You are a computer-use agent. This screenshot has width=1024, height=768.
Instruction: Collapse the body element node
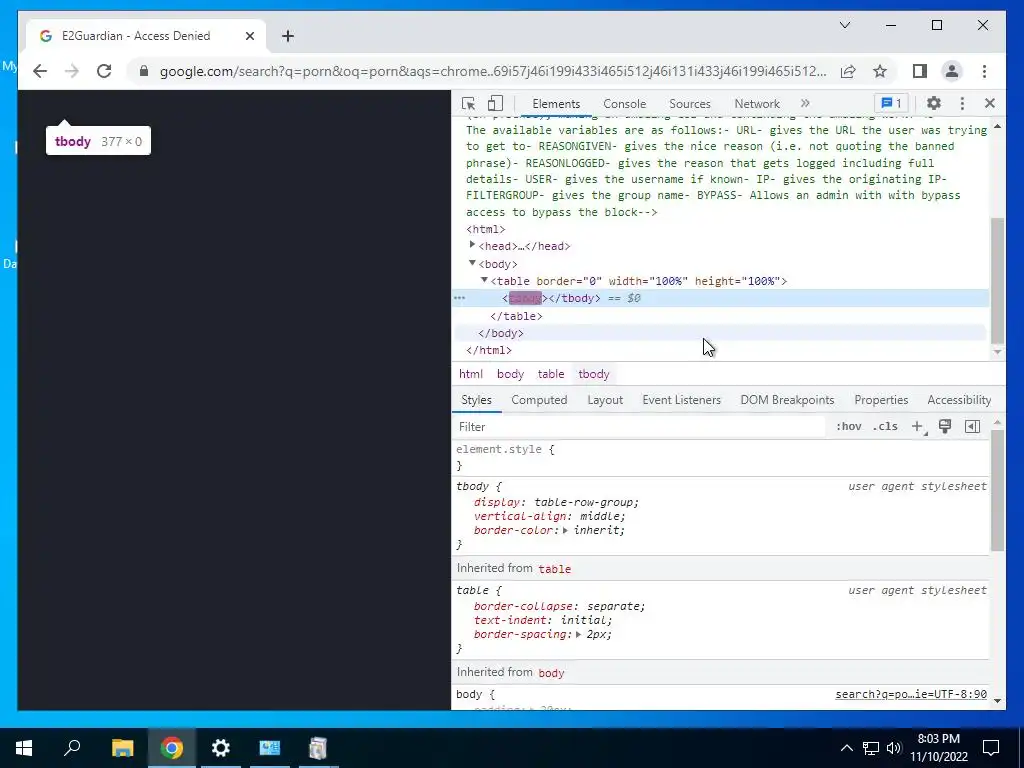472,263
